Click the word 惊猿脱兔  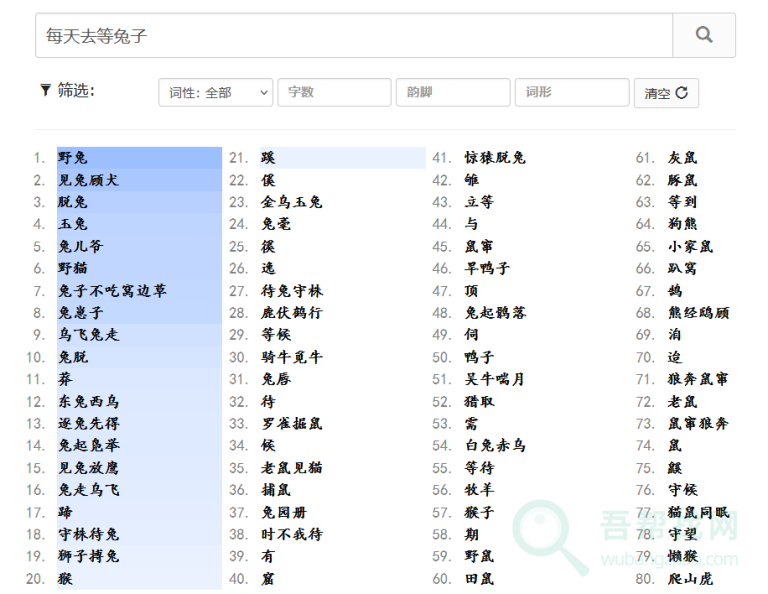pyautogui.click(x=495, y=158)
